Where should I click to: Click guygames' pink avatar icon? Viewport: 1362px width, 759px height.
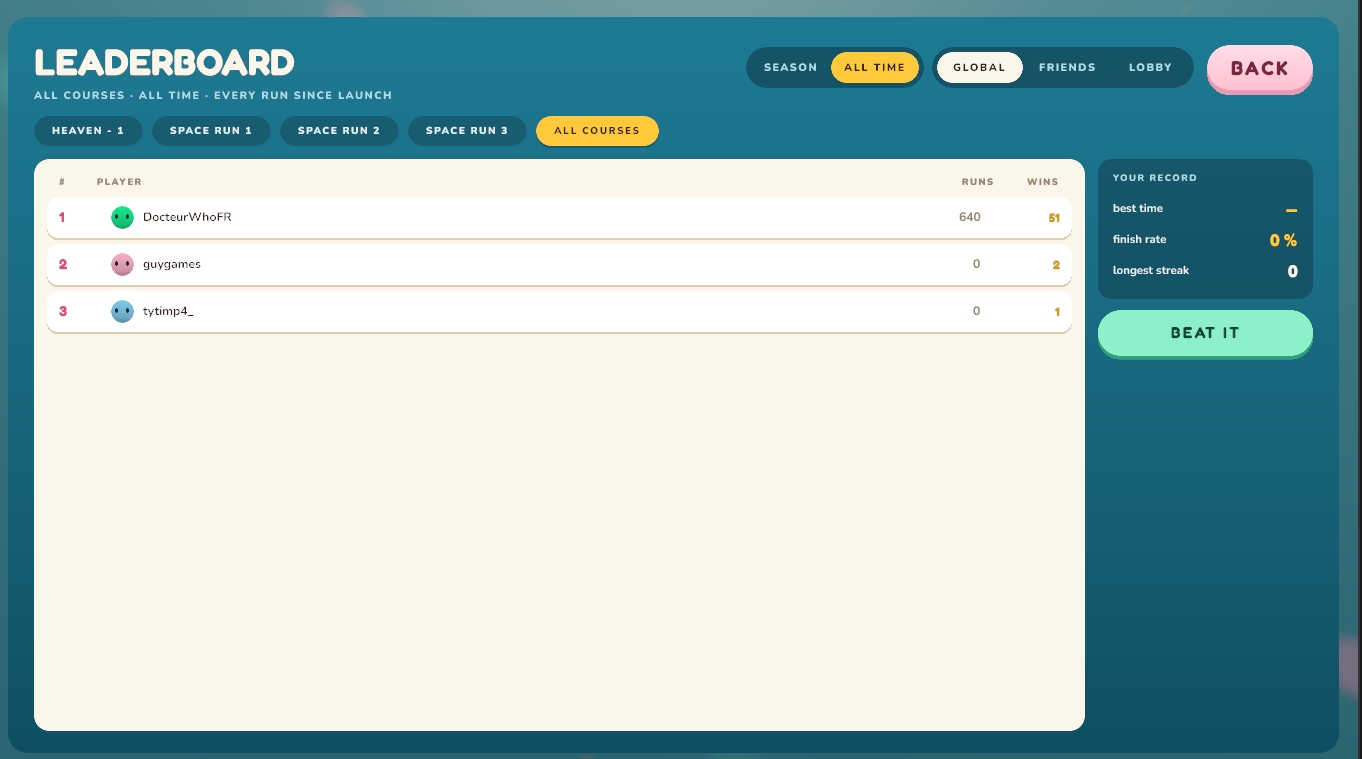click(122, 264)
